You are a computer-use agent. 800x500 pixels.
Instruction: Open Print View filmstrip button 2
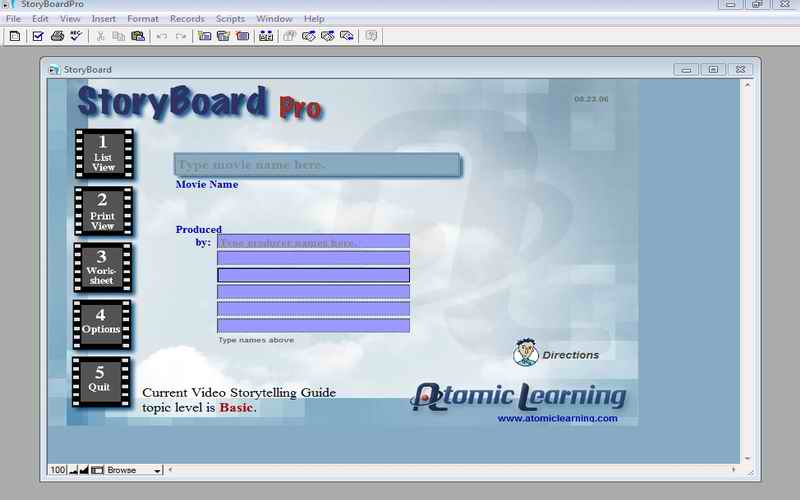click(x=102, y=212)
